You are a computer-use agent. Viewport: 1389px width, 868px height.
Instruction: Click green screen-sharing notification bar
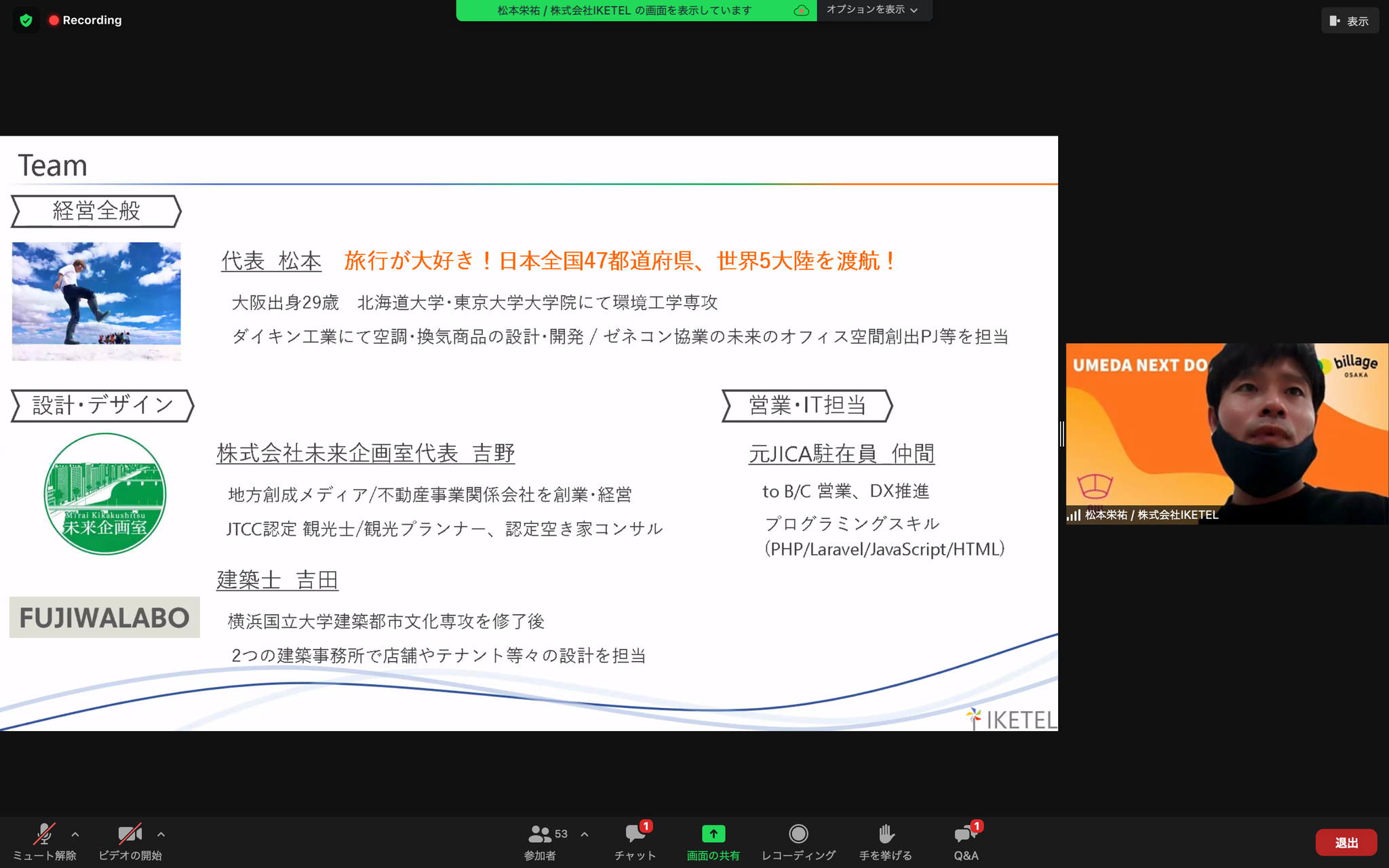[624, 11]
